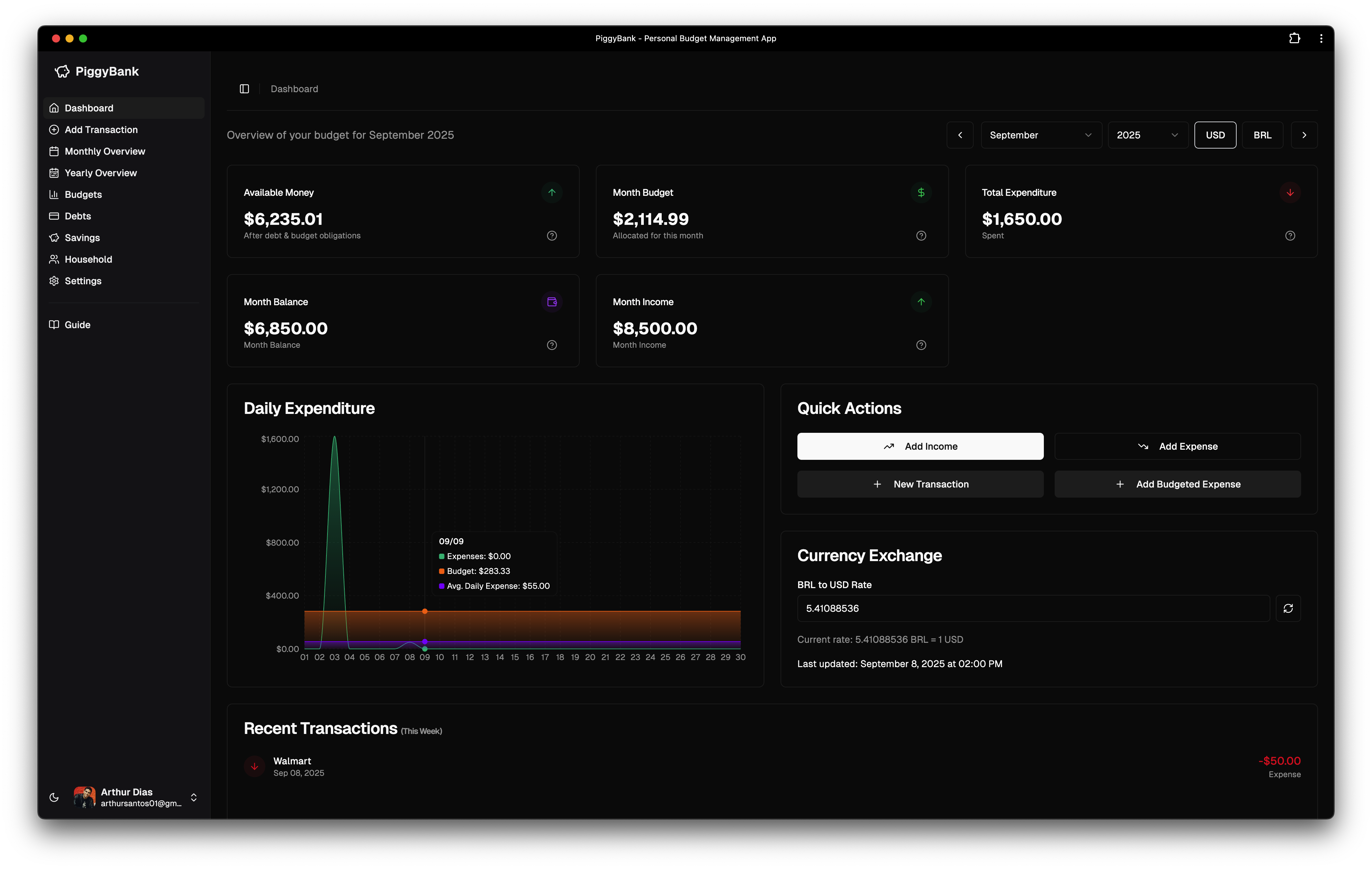Click the Add Income button
This screenshot has height=869, width=1372.
[x=920, y=447]
